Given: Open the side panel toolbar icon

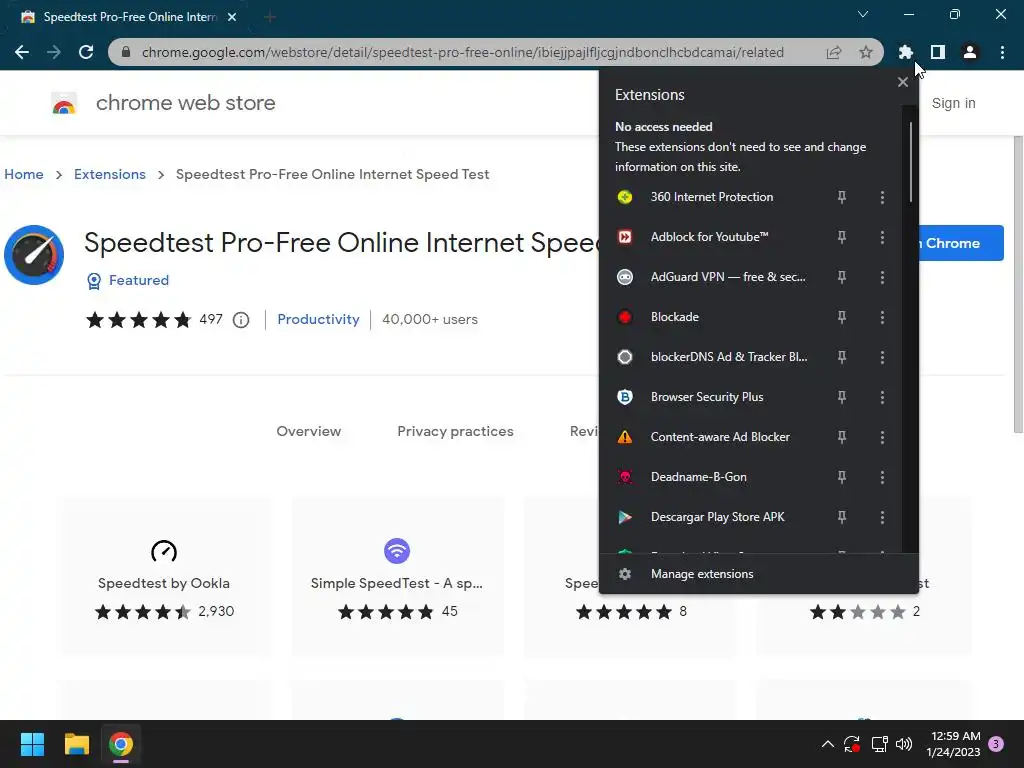Looking at the screenshot, I should tap(937, 52).
